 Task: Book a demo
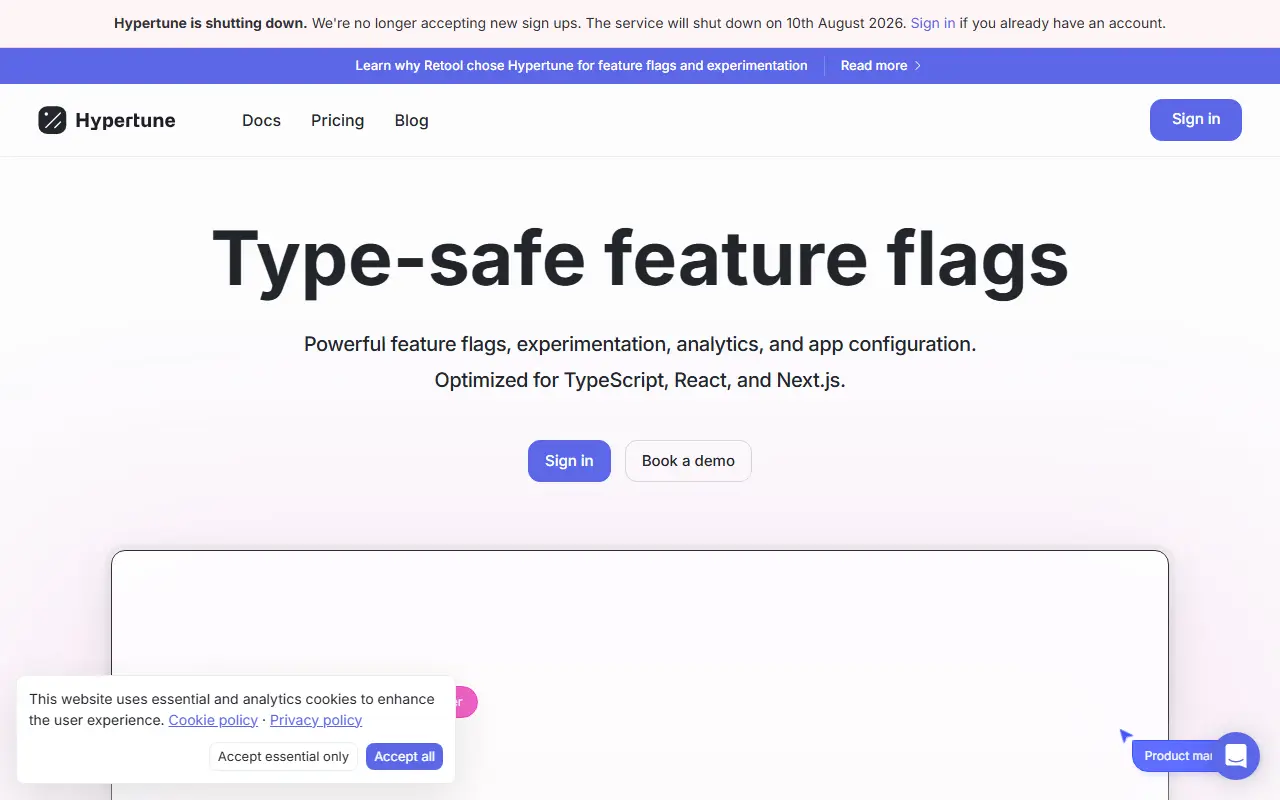click(x=688, y=461)
